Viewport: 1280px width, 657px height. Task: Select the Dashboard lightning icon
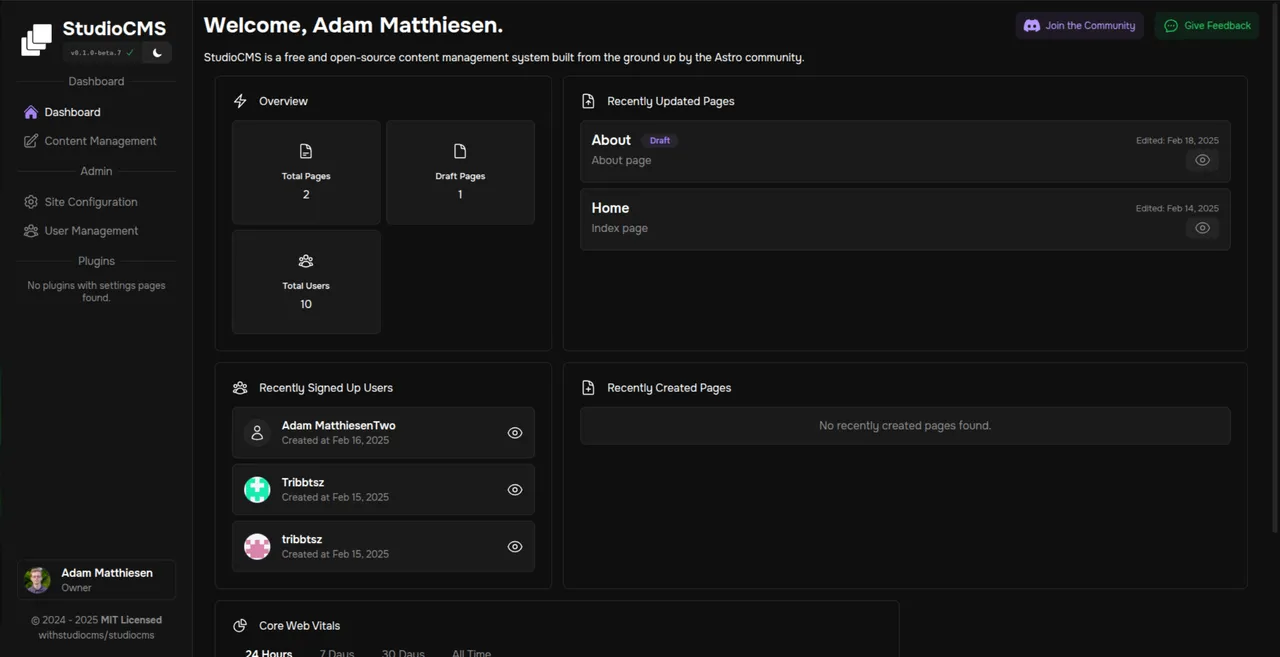pos(30,112)
